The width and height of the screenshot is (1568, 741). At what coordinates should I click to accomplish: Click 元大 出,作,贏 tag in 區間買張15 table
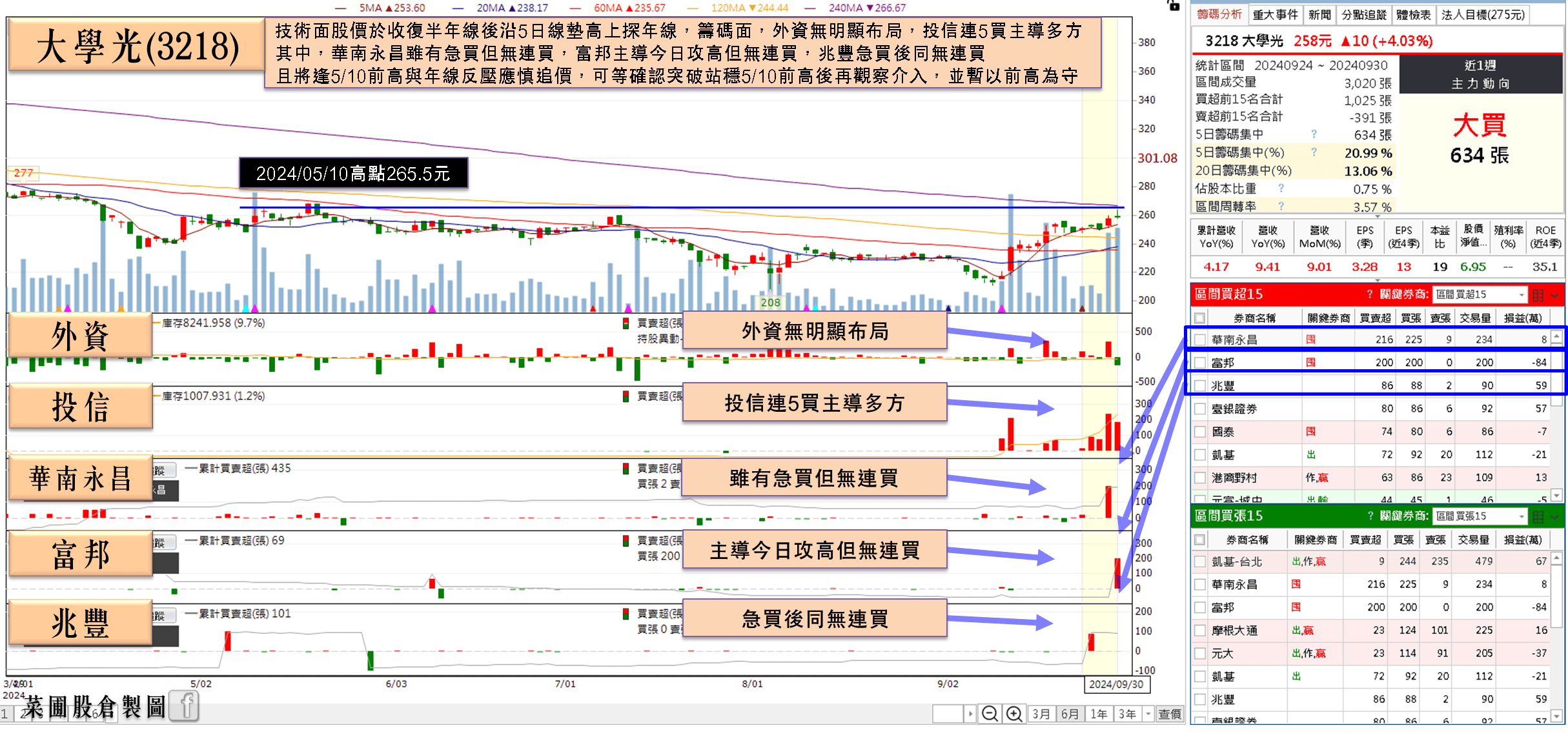pyautogui.click(x=1308, y=653)
